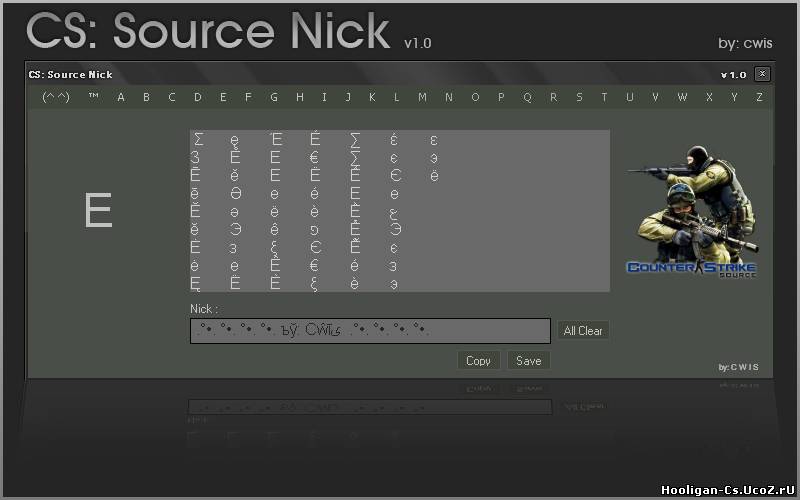Show variants for letter K

(x=372, y=97)
